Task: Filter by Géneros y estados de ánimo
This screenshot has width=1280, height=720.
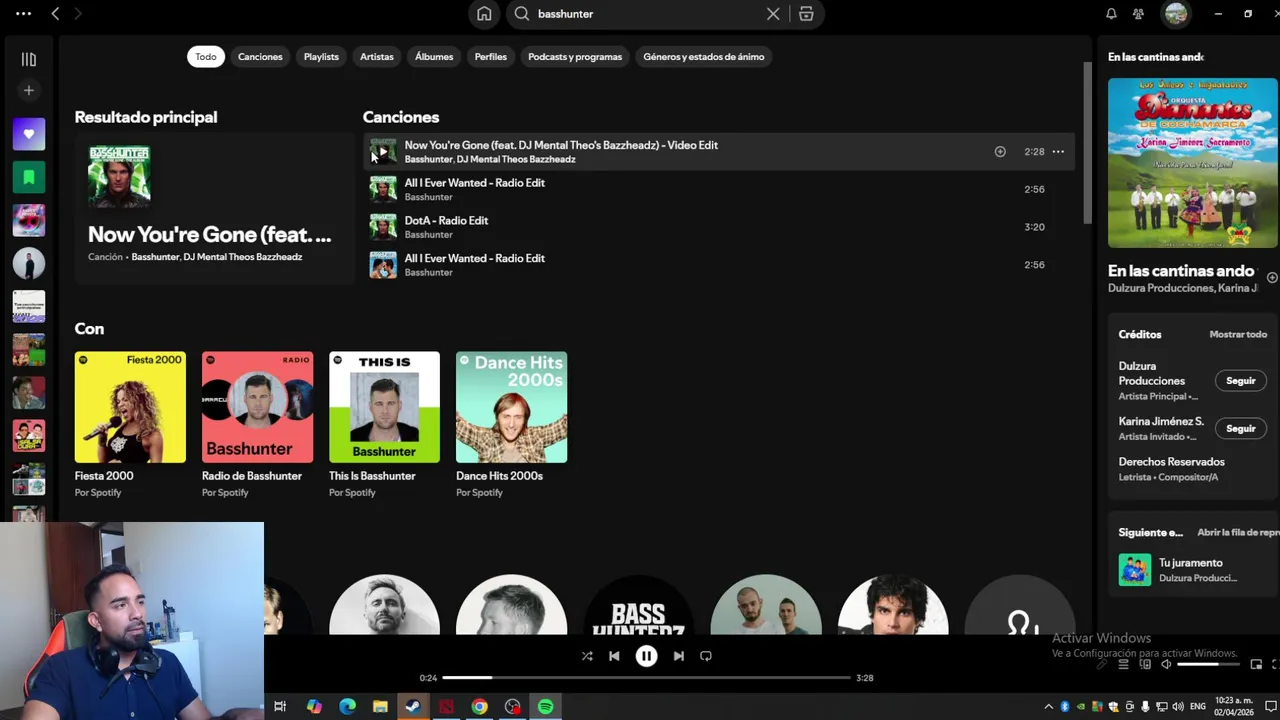Action: 704,57
